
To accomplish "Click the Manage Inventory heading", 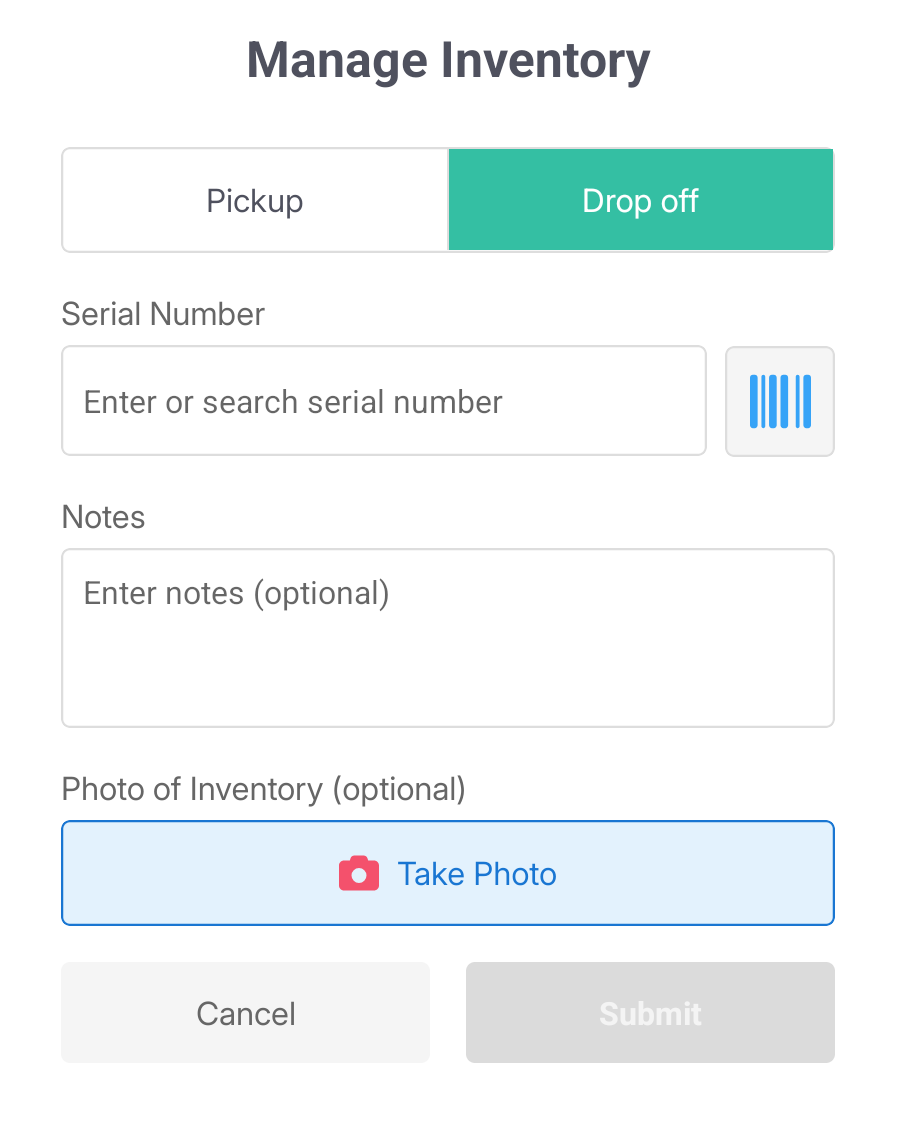I will coord(448,60).
